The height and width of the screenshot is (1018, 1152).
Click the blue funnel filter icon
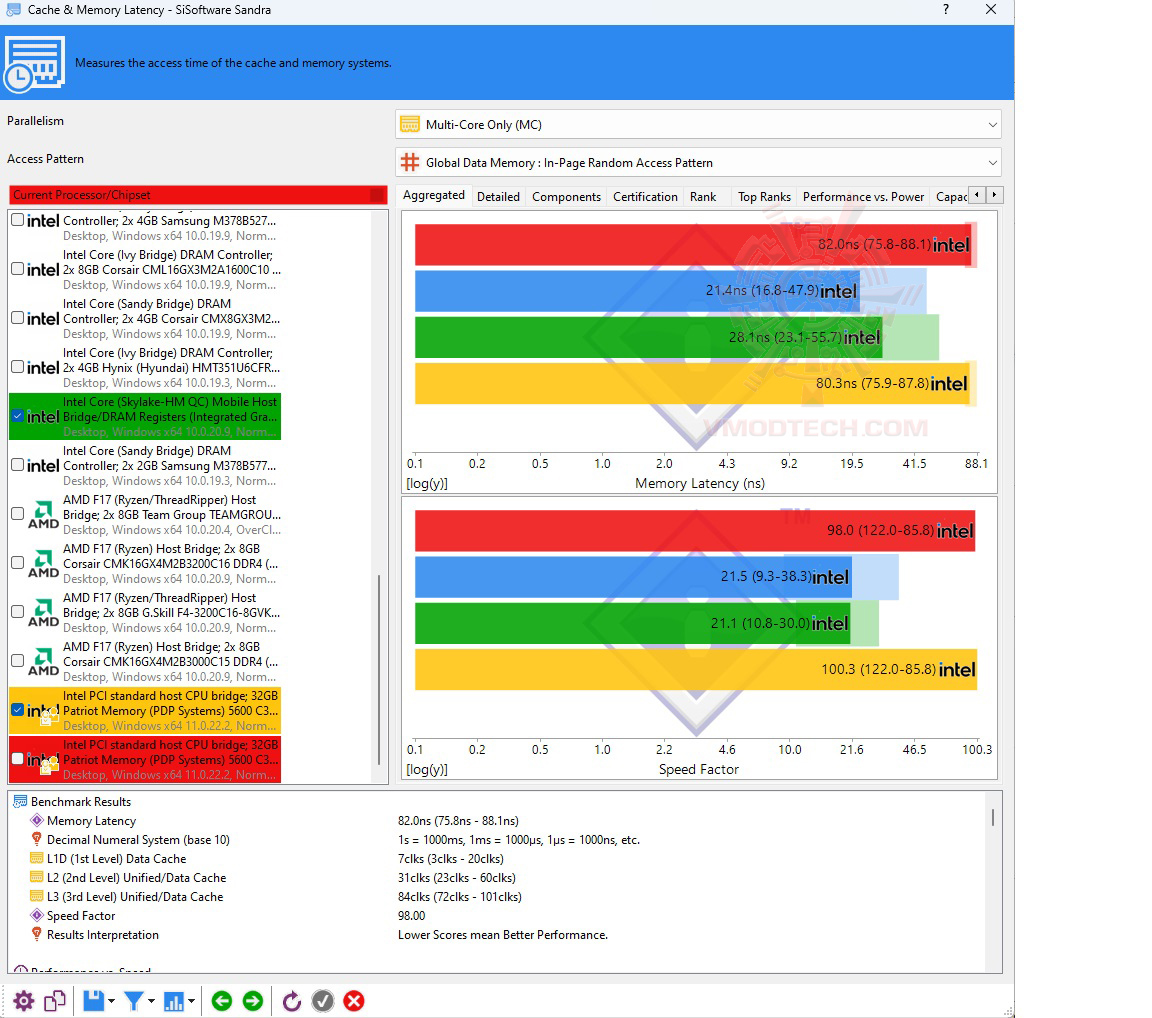coord(134,1000)
